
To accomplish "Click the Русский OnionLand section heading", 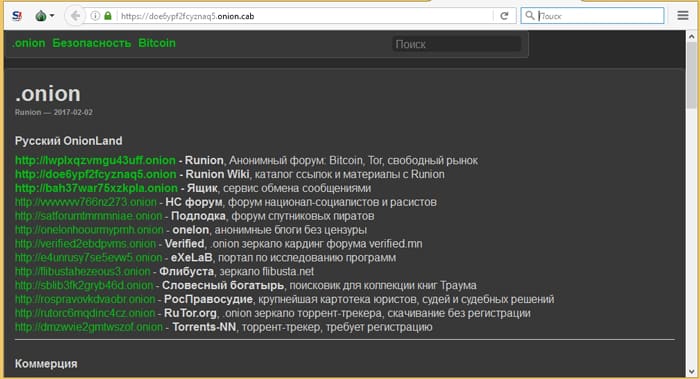I will (x=68, y=141).
